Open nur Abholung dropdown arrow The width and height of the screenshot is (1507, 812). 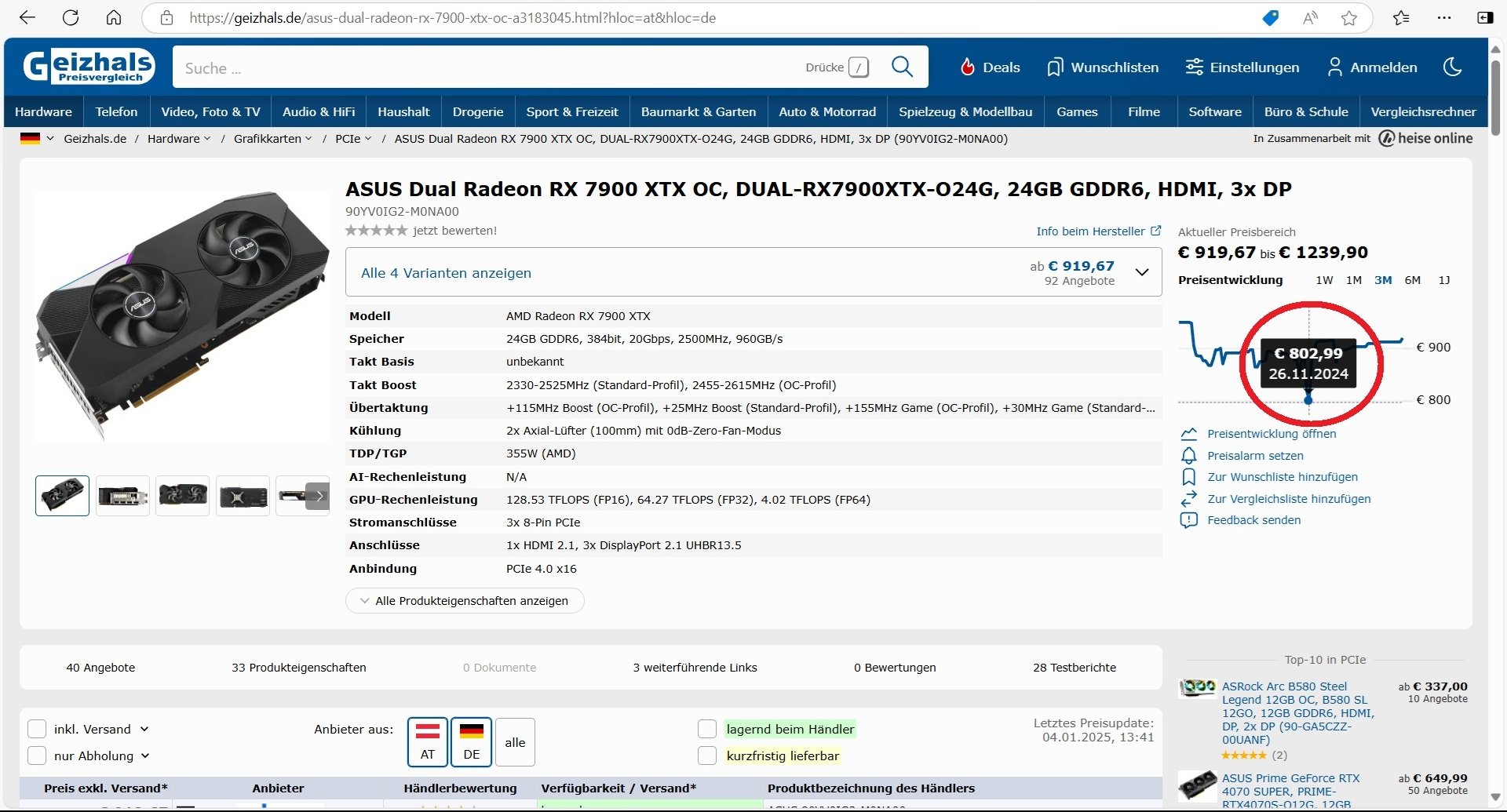[x=145, y=756]
